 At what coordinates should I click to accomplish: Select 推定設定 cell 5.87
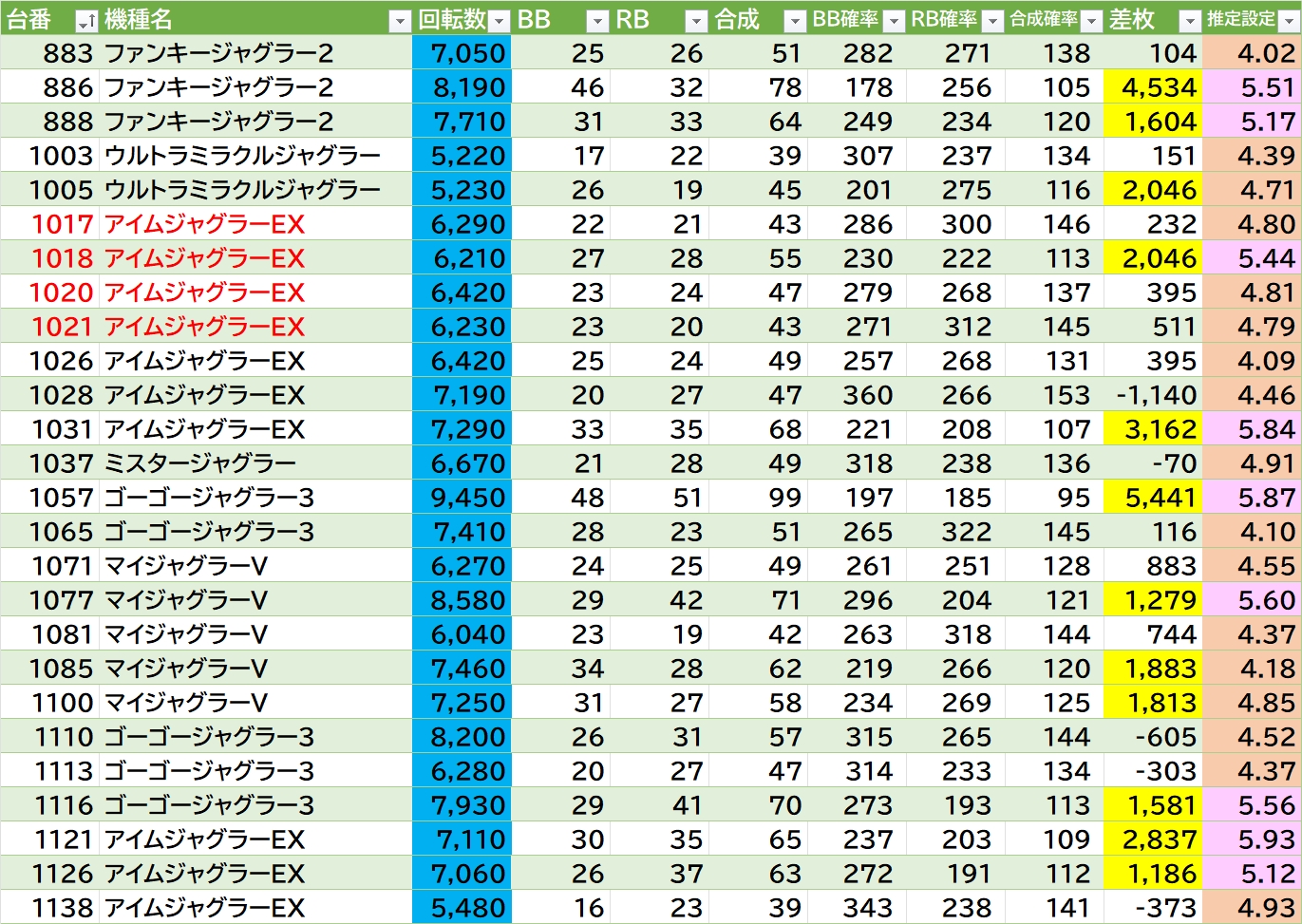(1252, 498)
